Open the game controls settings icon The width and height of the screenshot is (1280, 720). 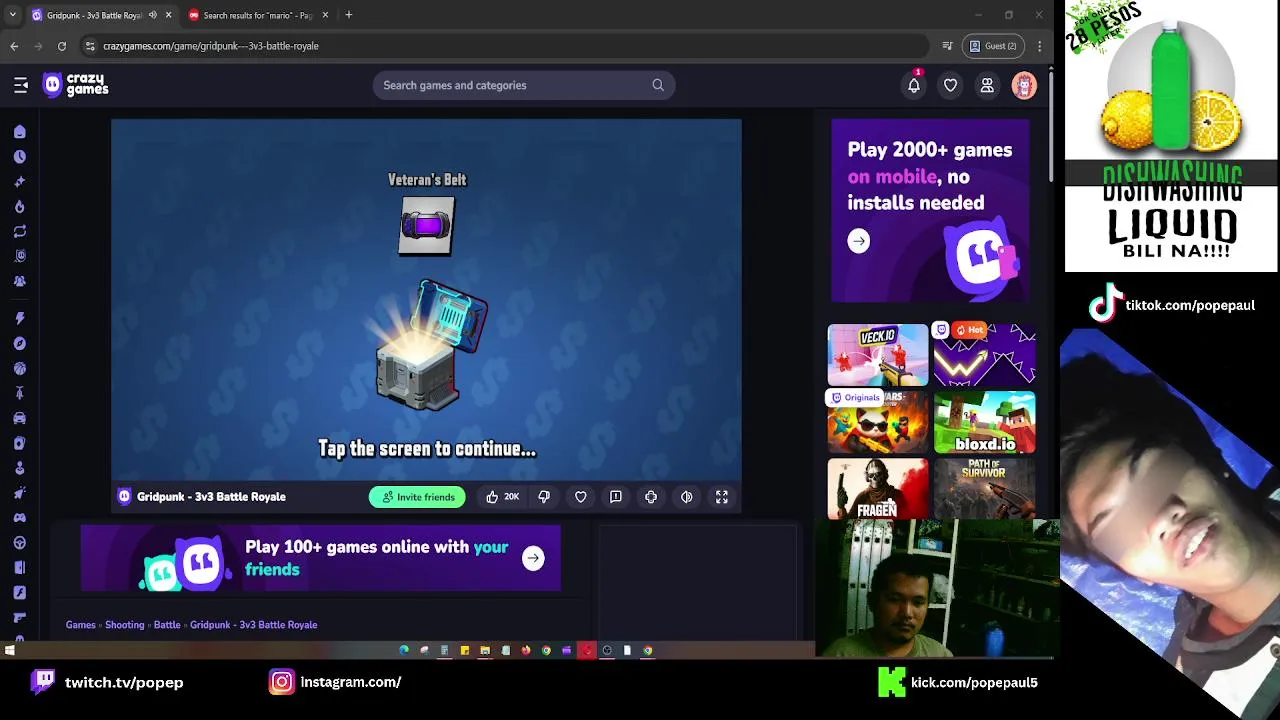(x=651, y=497)
